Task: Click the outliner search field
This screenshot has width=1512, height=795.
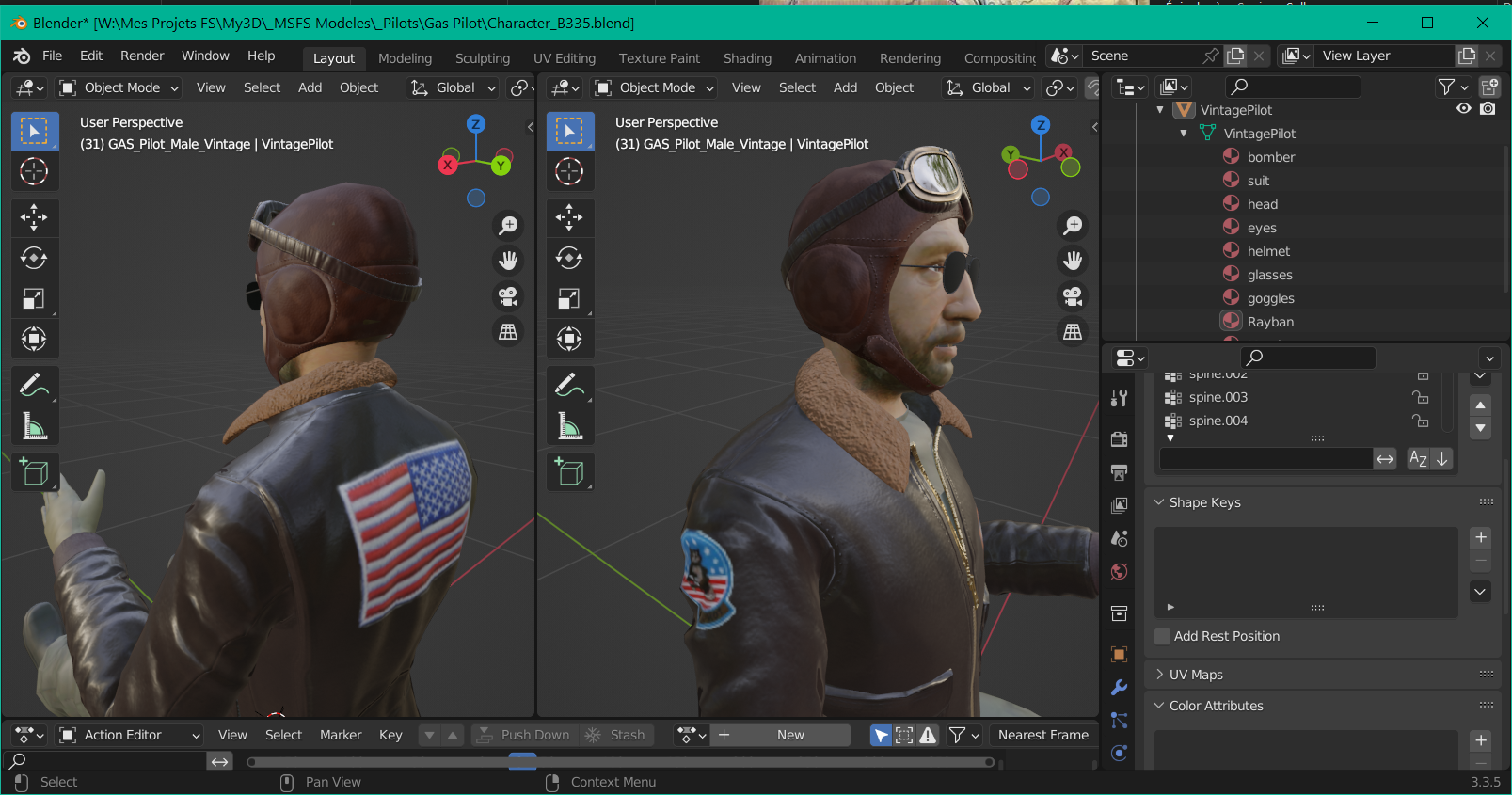Action: point(1293,87)
